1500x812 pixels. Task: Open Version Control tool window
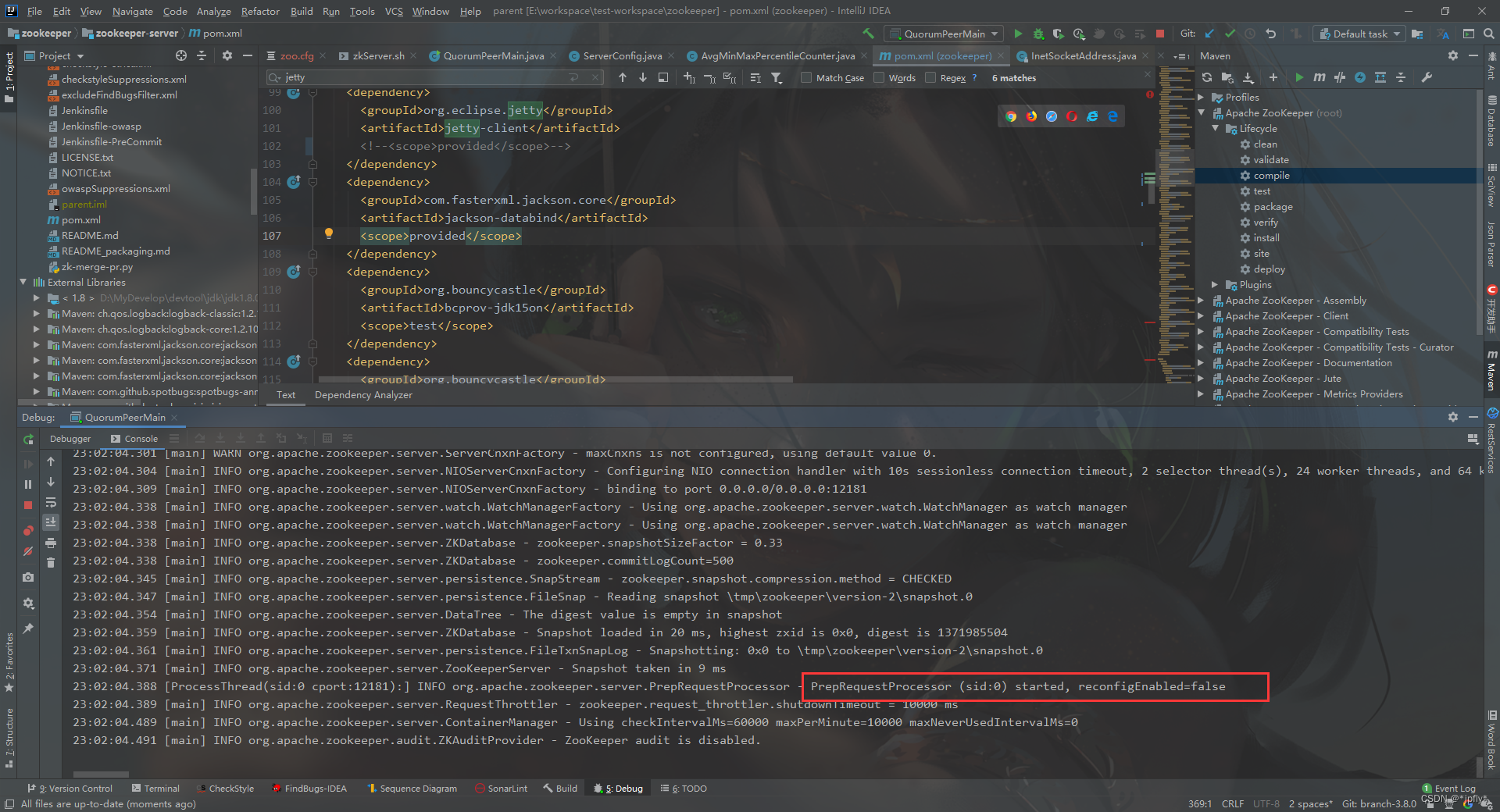[x=70, y=789]
